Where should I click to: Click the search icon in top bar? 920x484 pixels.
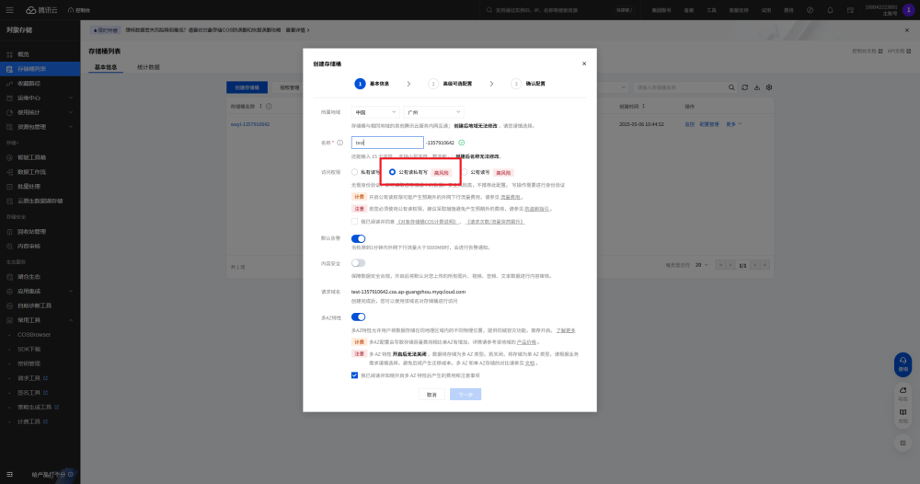(x=488, y=10)
